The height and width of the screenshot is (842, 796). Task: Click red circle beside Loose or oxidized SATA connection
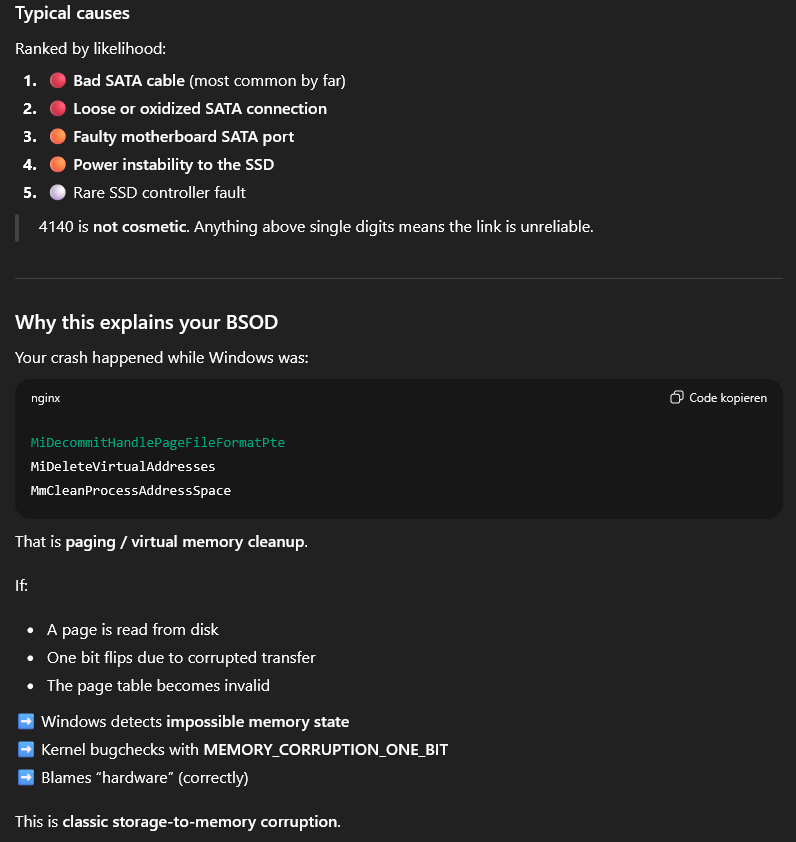coord(58,109)
